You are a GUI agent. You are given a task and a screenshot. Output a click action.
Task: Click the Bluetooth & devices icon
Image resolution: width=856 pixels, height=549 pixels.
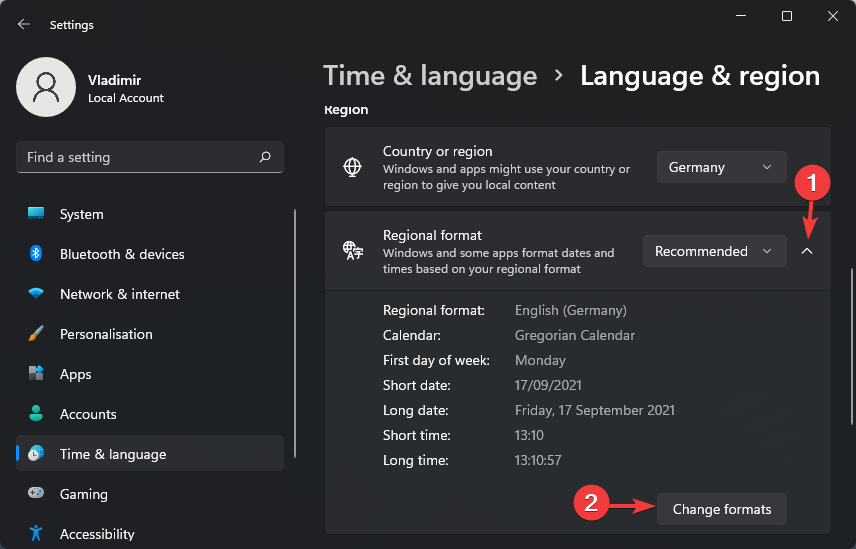click(36, 254)
